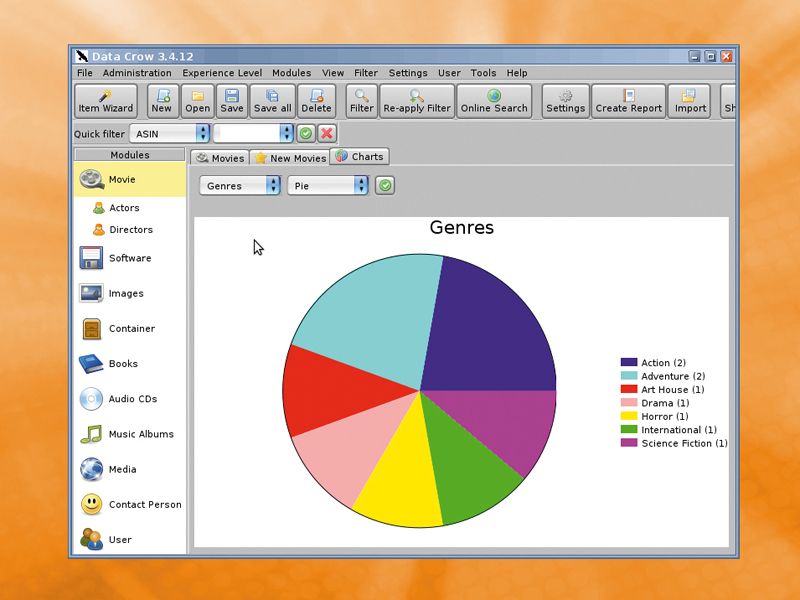Viewport: 800px width, 600px height.
Task: Click the Delete toolbar icon
Action: click(x=317, y=99)
